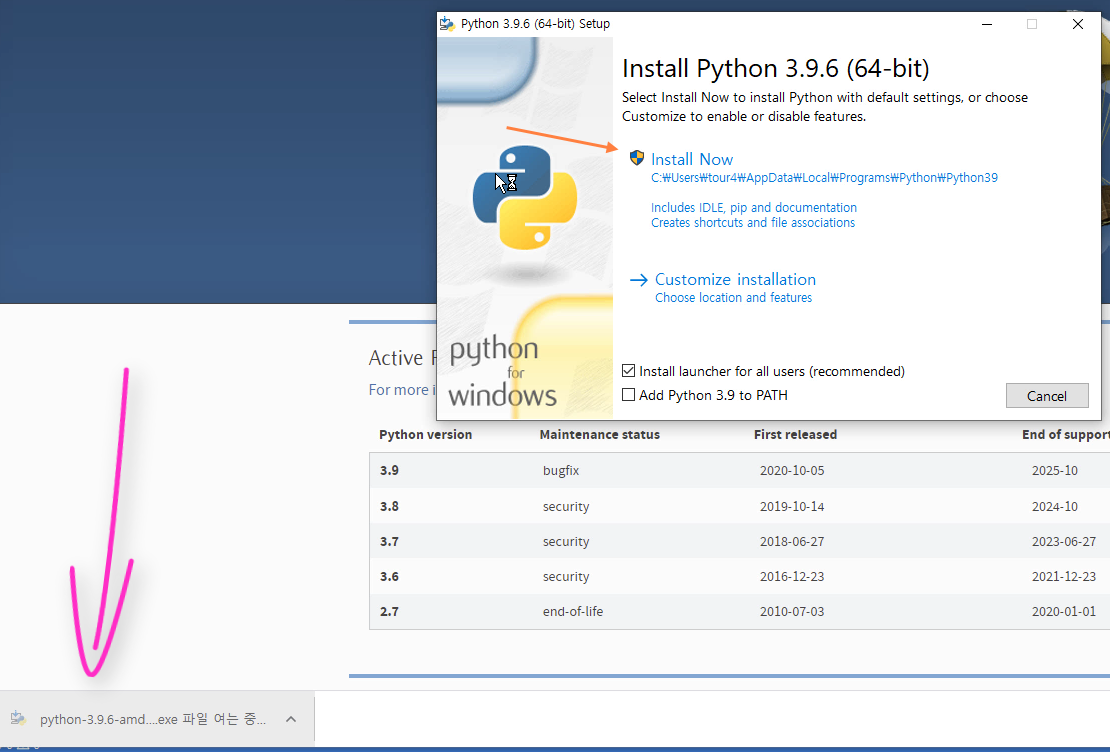Click the Maintenance status column header
Viewport: 1110px width, 752px height.
(600, 435)
